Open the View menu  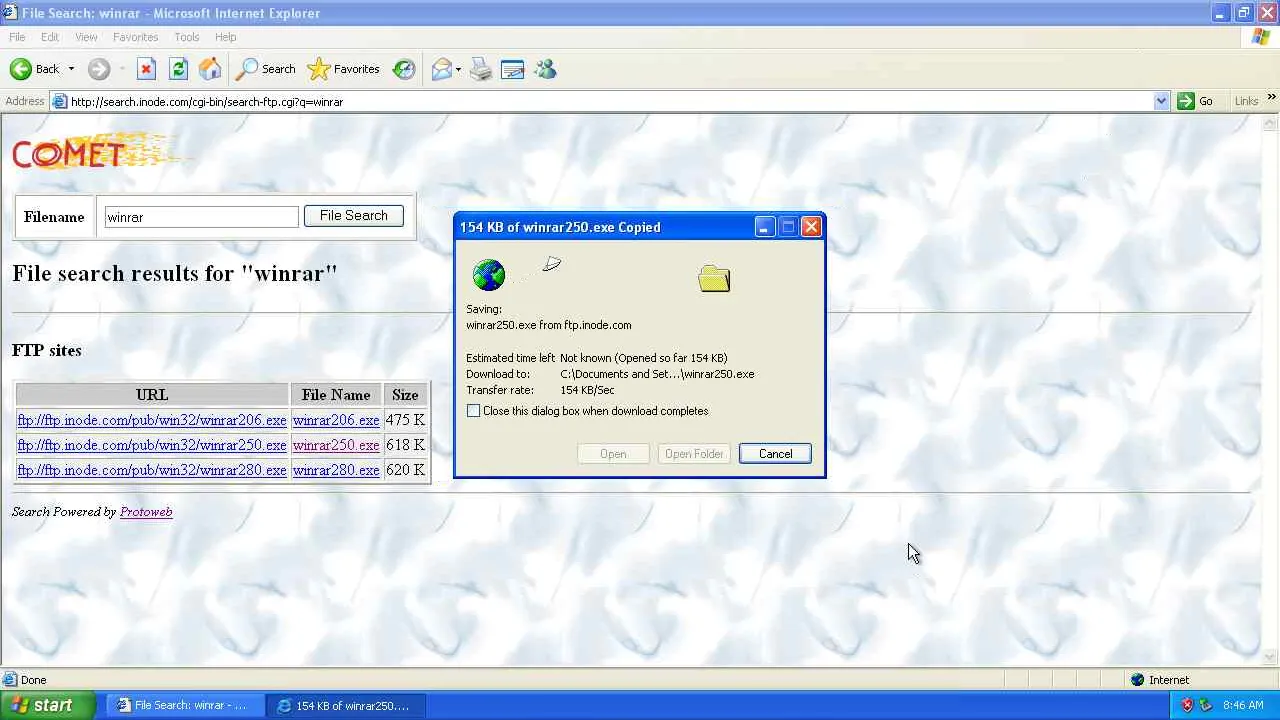click(86, 37)
